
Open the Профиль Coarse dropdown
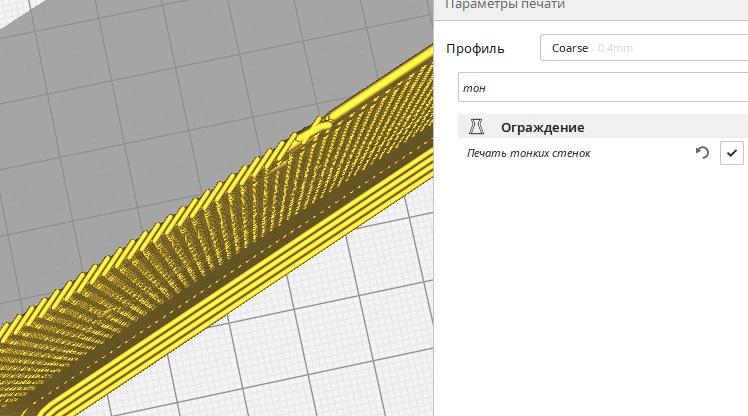pos(644,48)
